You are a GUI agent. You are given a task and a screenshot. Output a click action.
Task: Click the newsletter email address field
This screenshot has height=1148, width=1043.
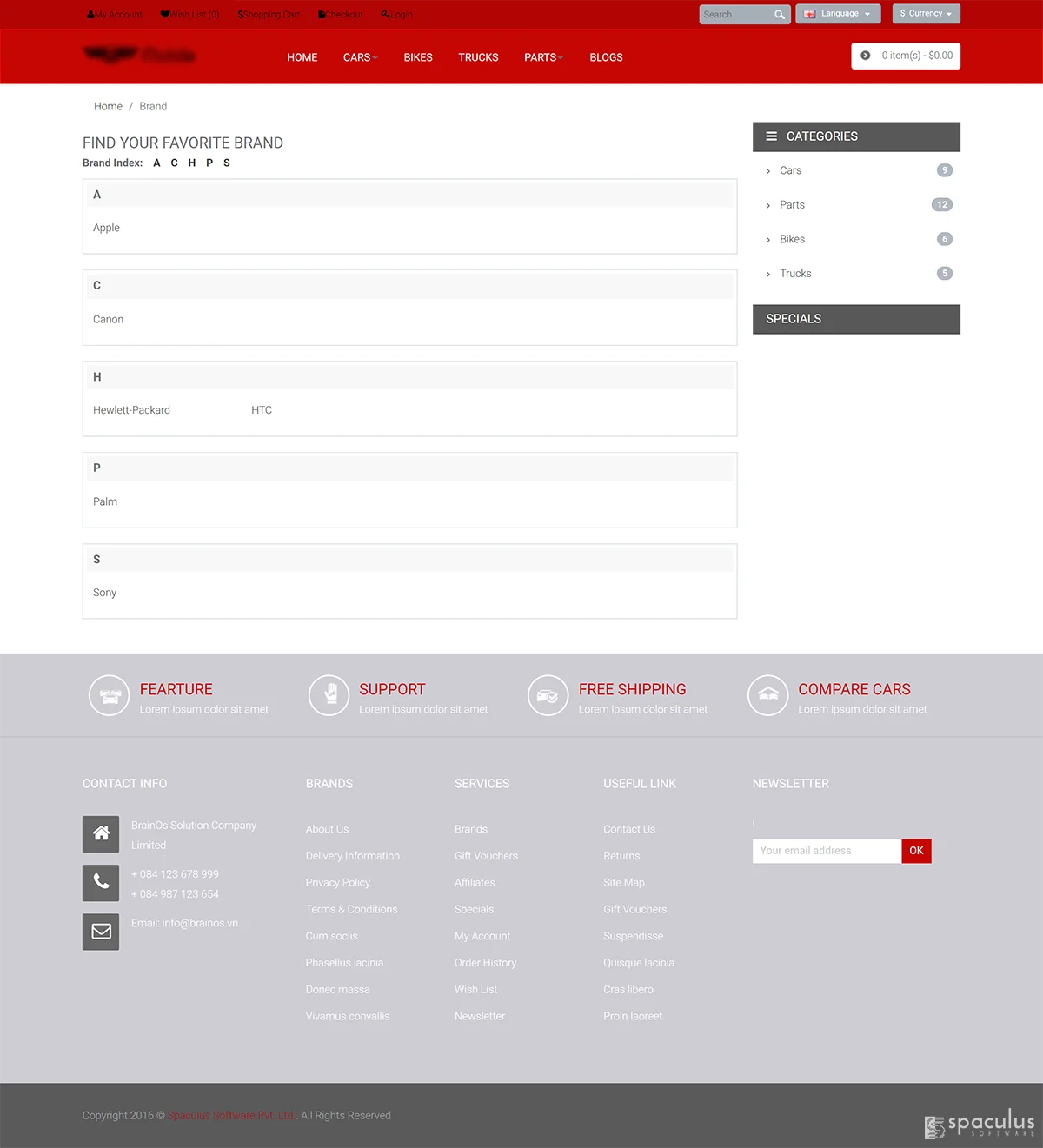(827, 851)
